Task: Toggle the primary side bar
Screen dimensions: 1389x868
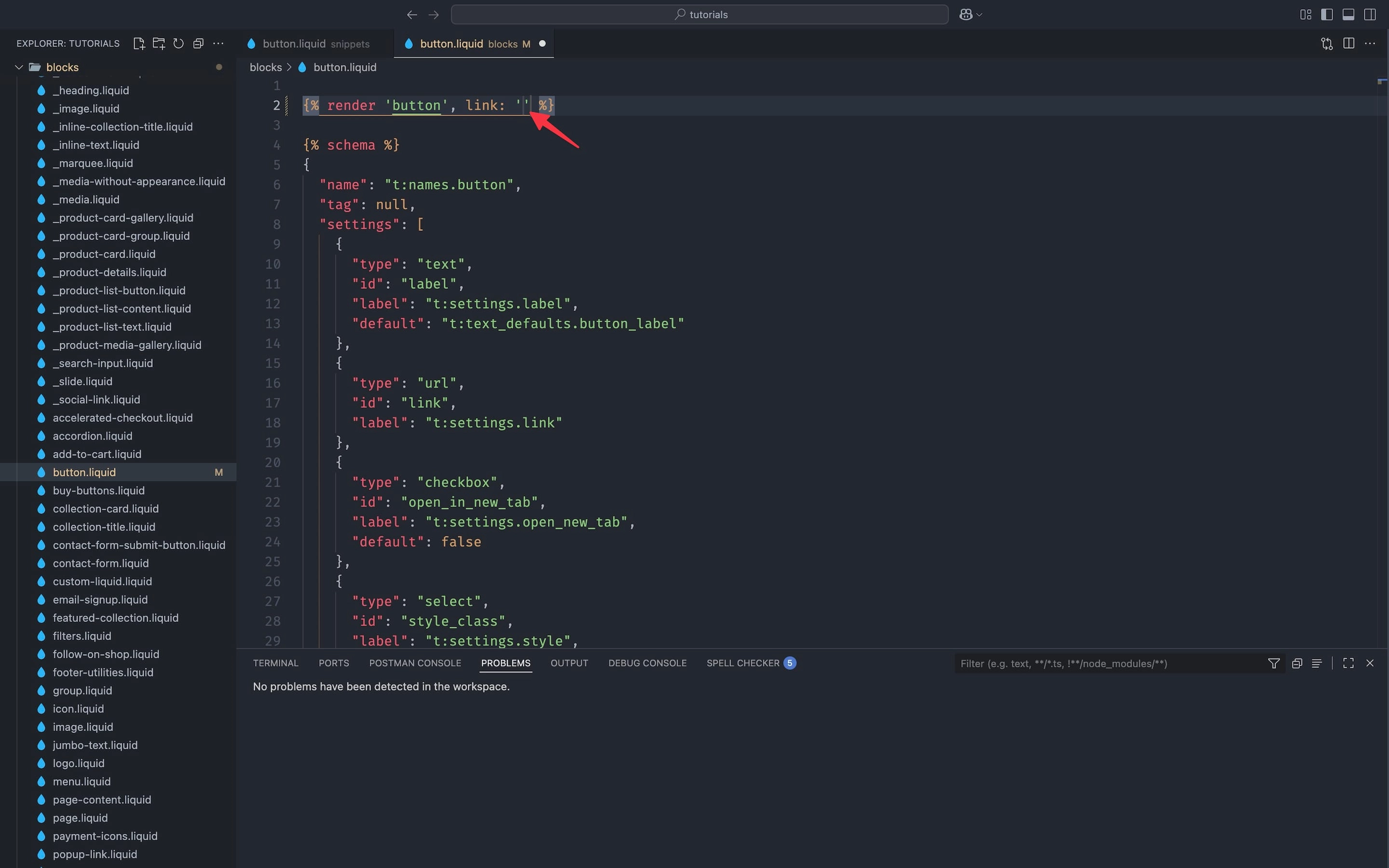Action: point(1327,15)
